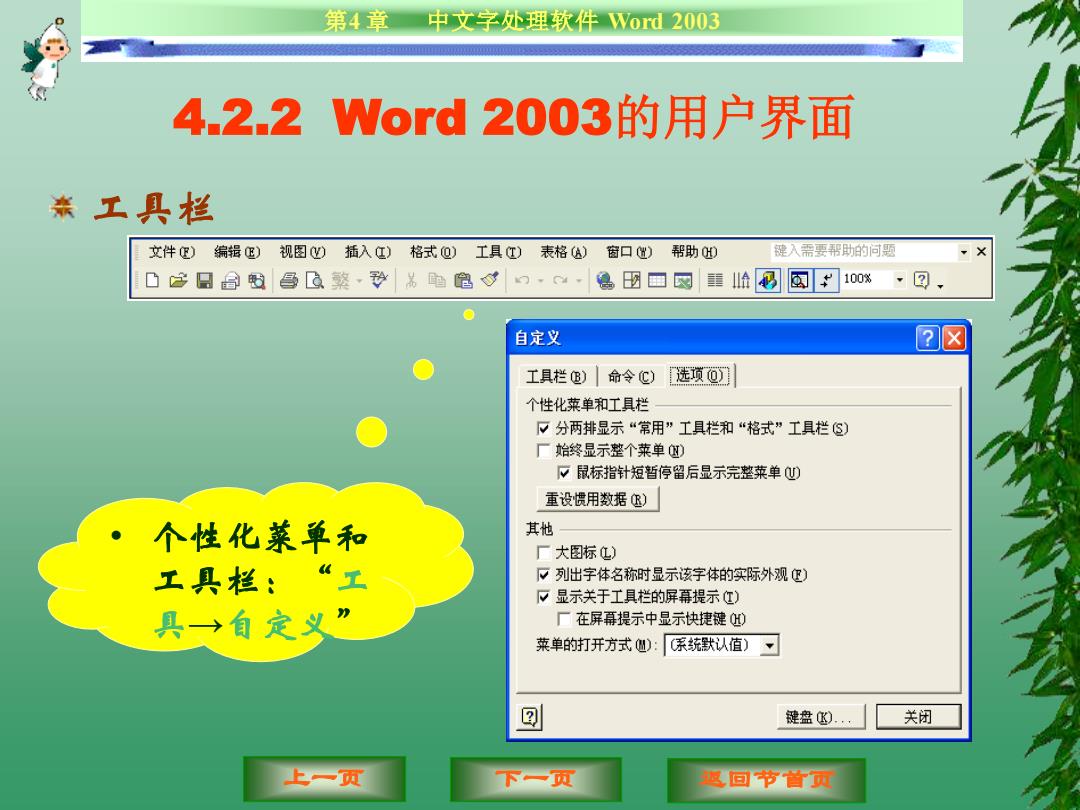This screenshot has width=1080, height=810.
Task: Switch to the 命令(C) tab
Action: pyautogui.click(x=631, y=376)
